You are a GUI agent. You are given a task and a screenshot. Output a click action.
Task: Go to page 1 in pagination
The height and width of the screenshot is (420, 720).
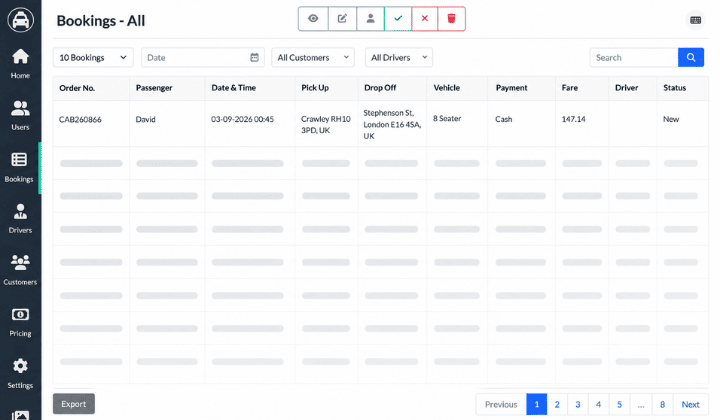536,404
